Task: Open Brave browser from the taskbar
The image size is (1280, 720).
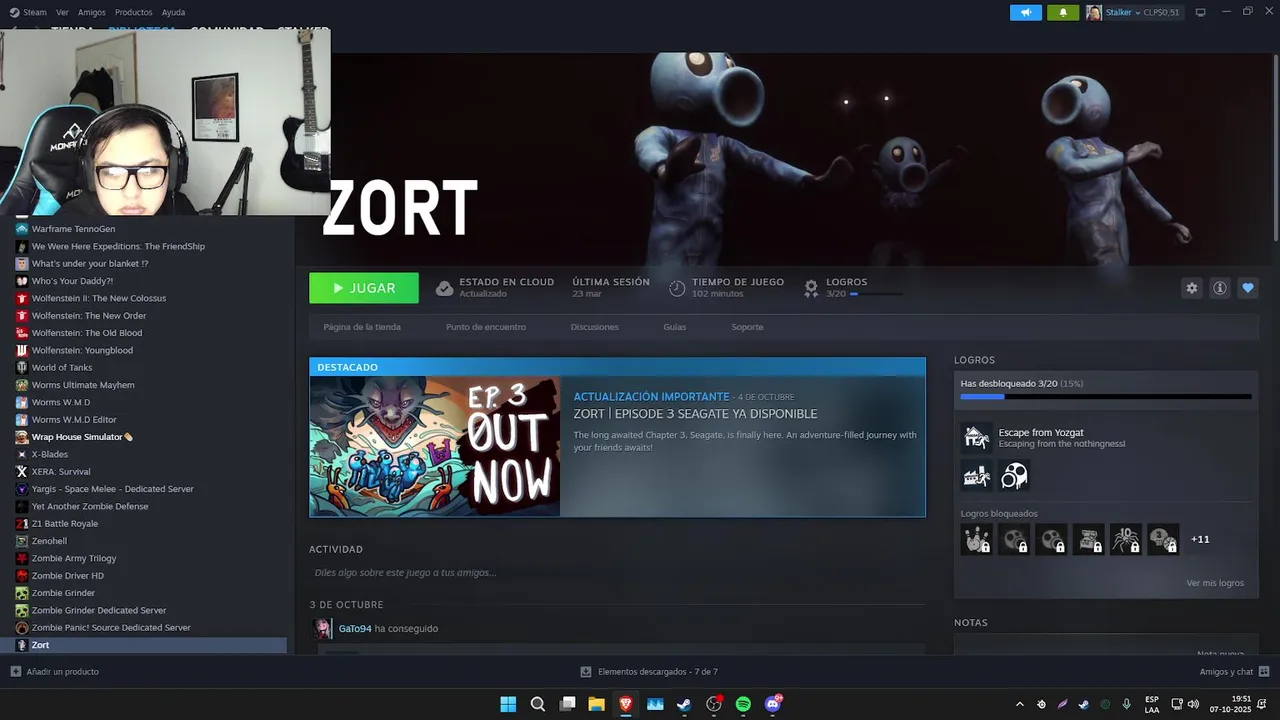Action: pos(626,704)
